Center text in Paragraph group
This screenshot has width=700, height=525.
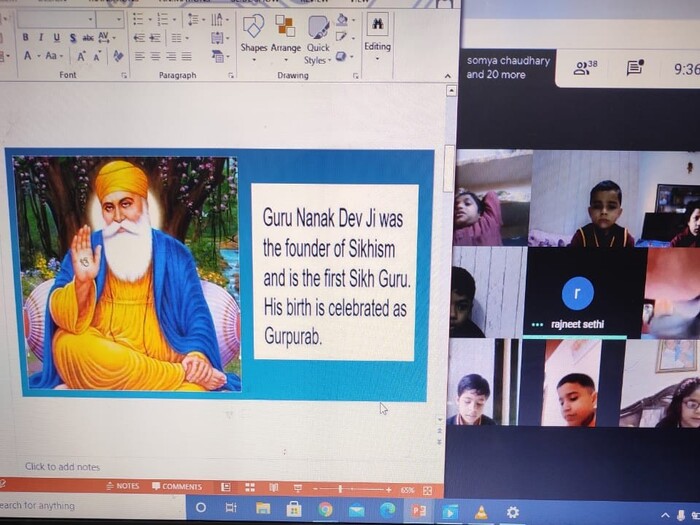(x=155, y=56)
